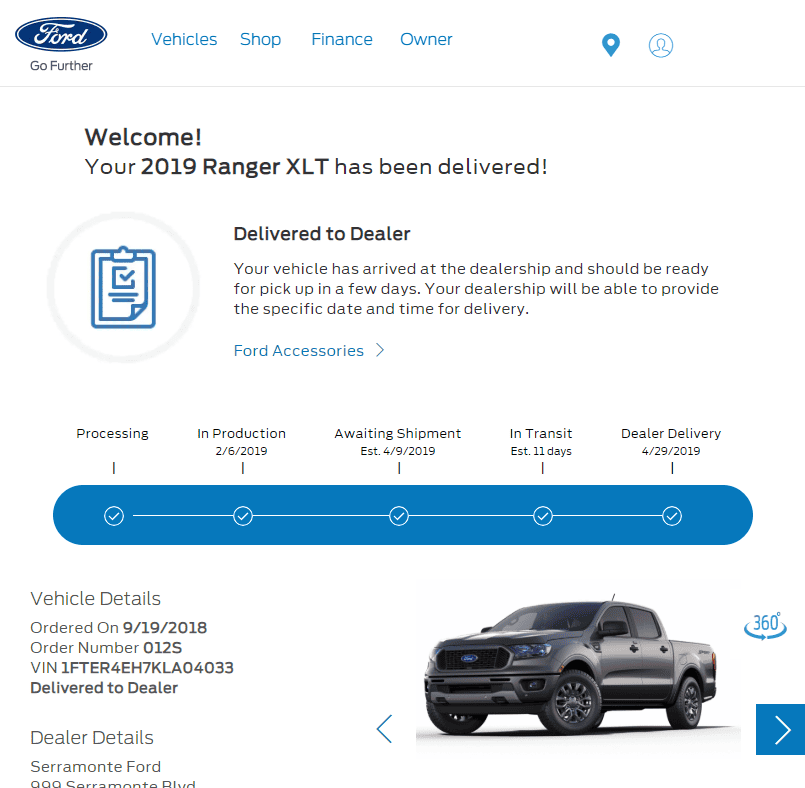
Task: Click the Est. 11 days transit estimate
Action: 541,451
